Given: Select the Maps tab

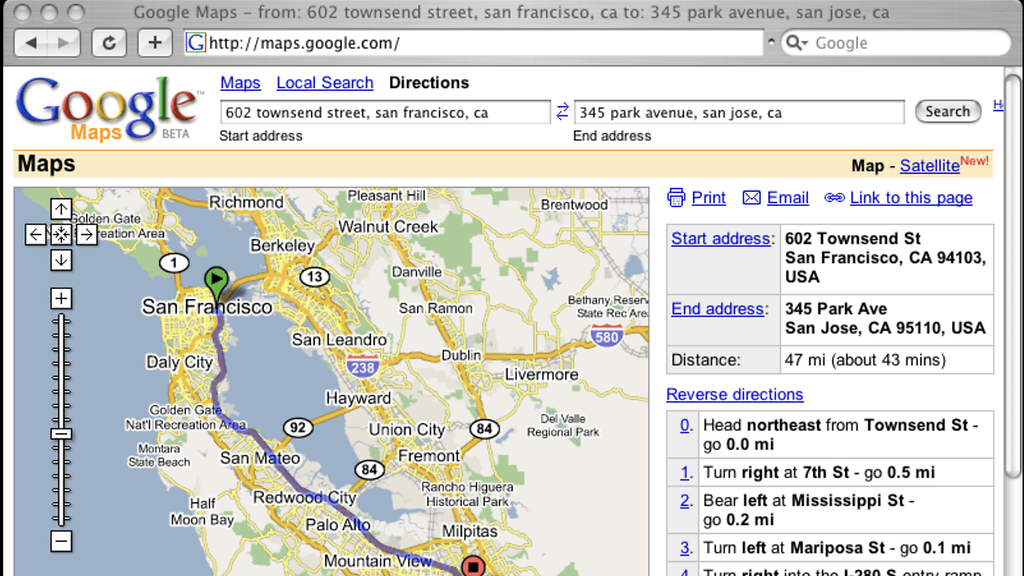Looking at the screenshot, I should pos(240,83).
